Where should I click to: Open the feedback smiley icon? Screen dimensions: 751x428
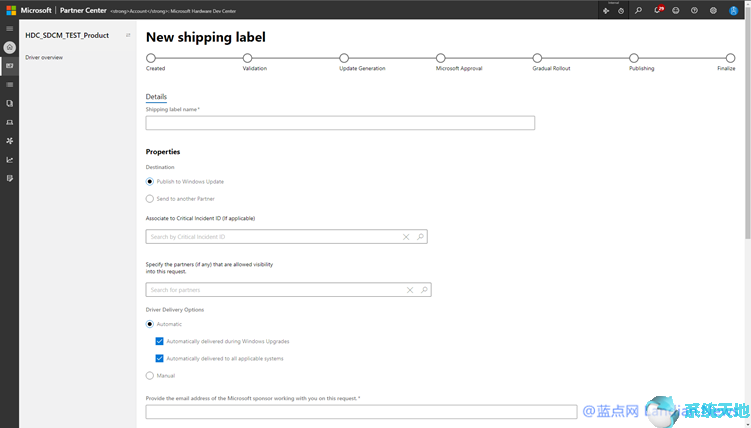click(676, 11)
